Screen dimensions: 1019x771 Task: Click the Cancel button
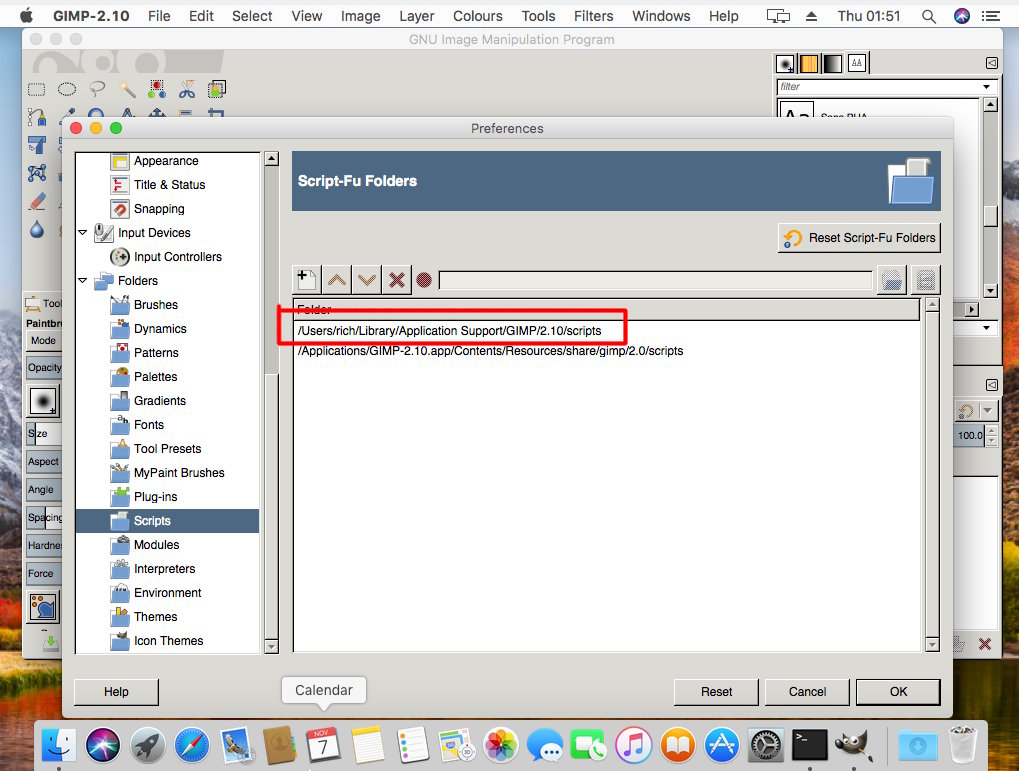(807, 692)
